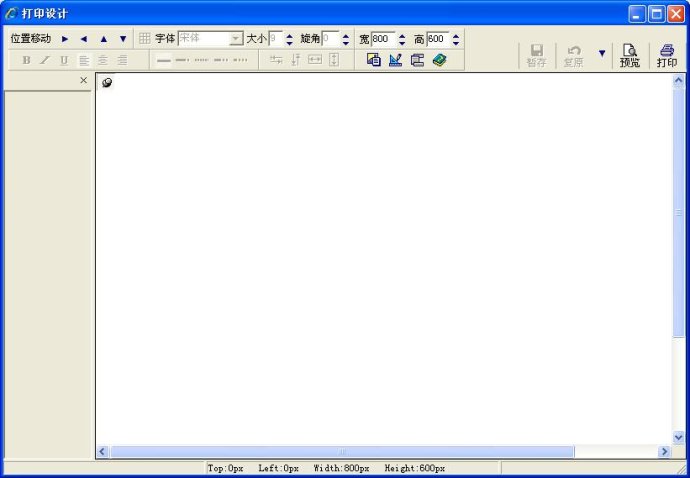Close the left side panel with X
The image size is (690, 478).
[84, 80]
